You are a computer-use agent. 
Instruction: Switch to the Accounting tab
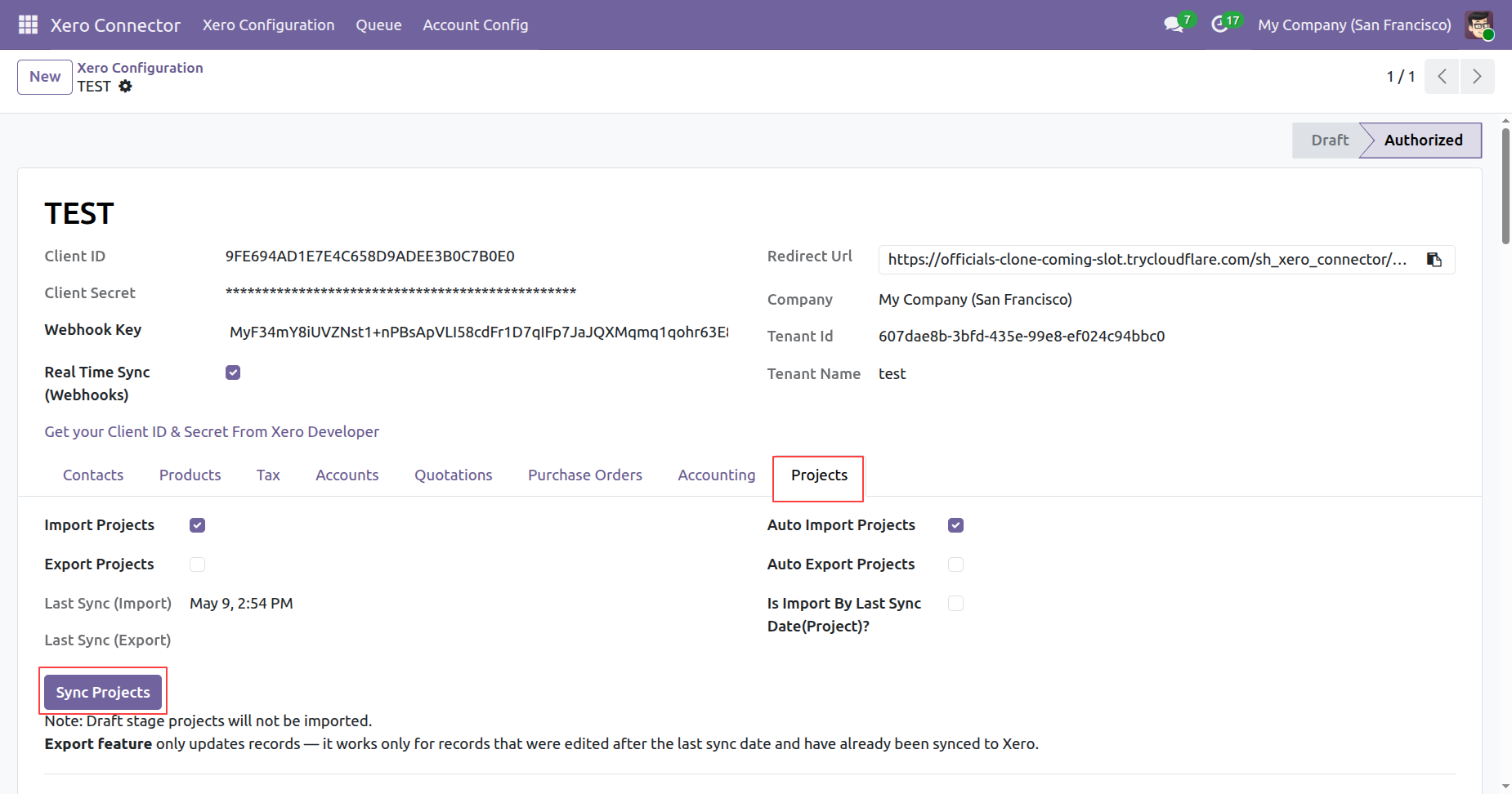[x=716, y=475]
